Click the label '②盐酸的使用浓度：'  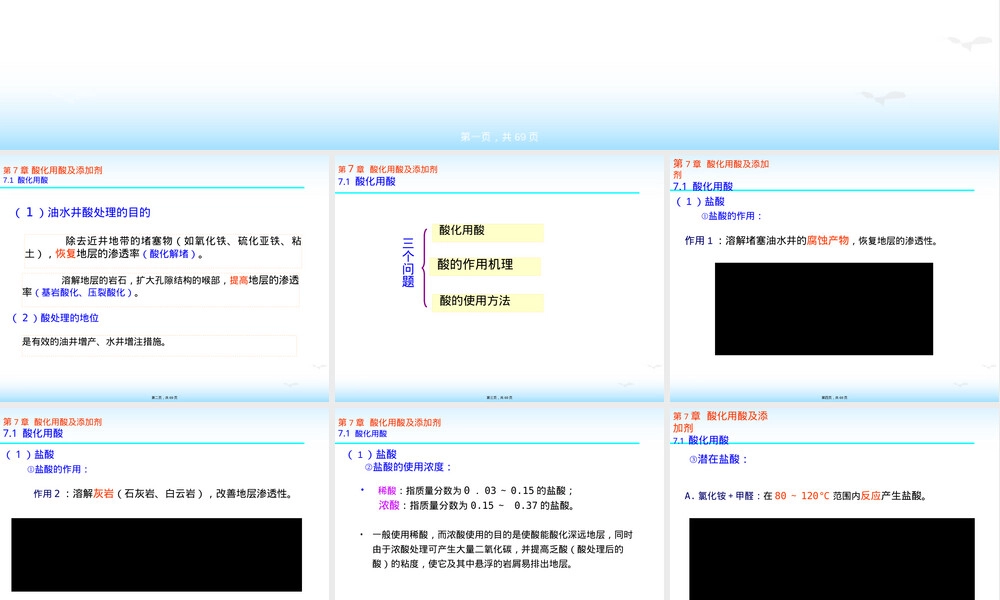[408, 467]
